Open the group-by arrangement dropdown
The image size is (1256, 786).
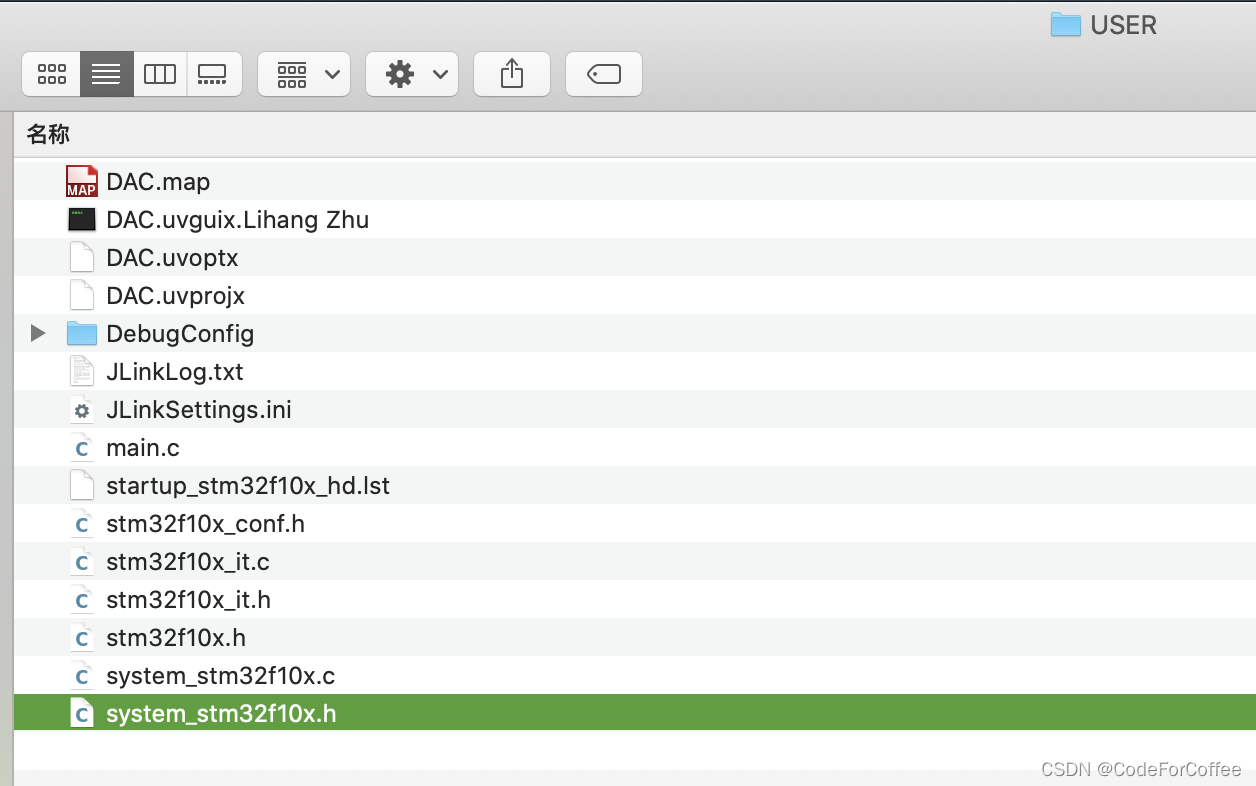point(304,74)
